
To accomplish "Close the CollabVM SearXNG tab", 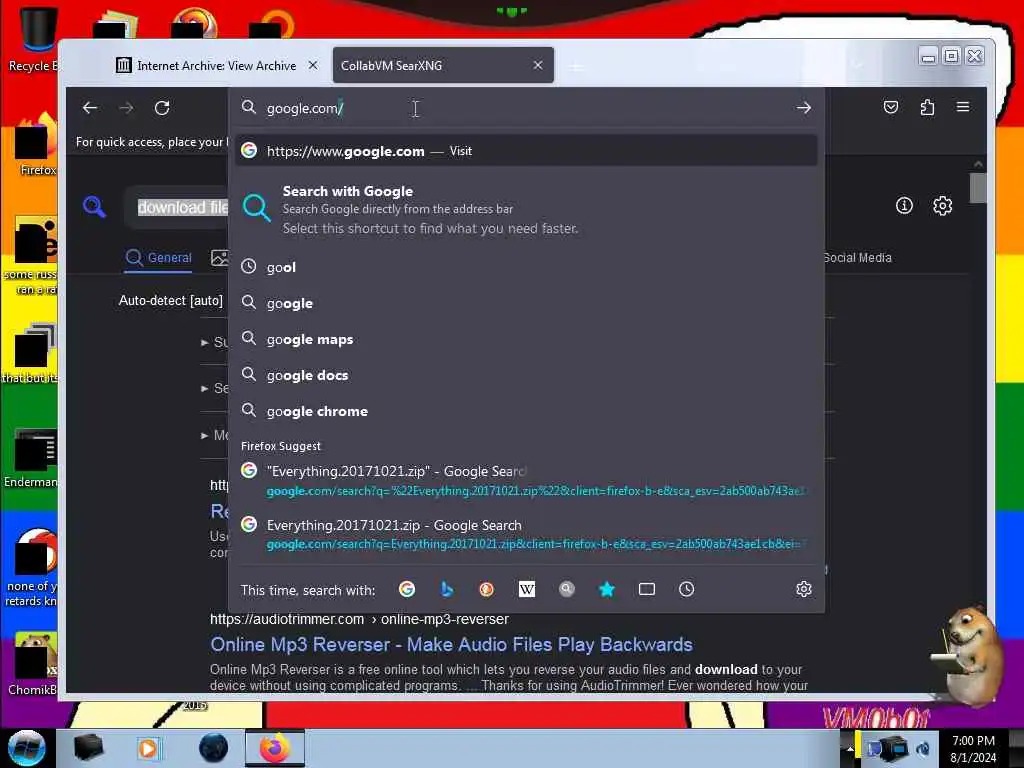I will pyautogui.click(x=537, y=65).
